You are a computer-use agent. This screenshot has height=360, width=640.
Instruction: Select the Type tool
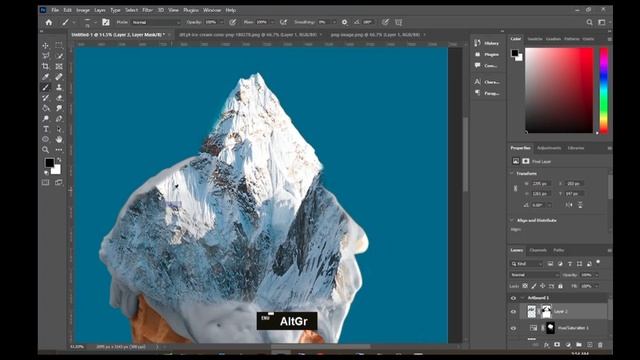[45, 129]
